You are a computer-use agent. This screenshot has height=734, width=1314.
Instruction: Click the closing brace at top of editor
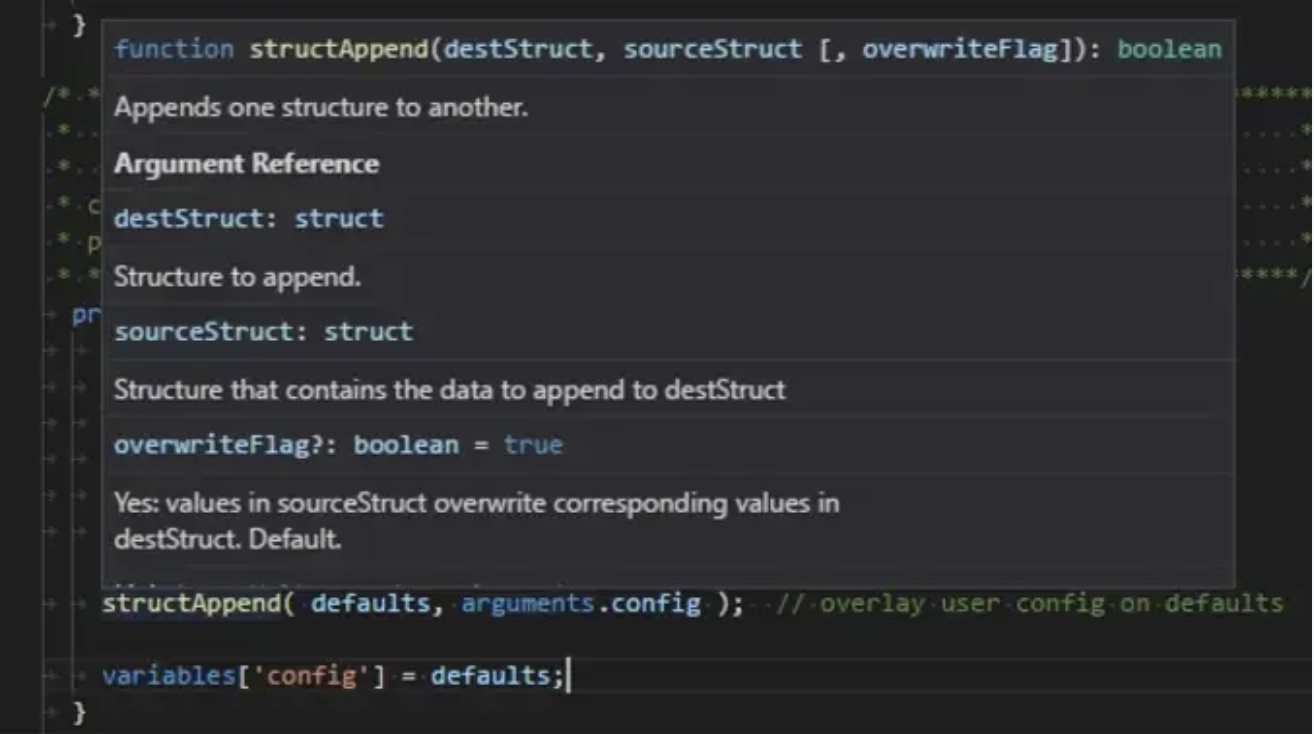point(80,24)
